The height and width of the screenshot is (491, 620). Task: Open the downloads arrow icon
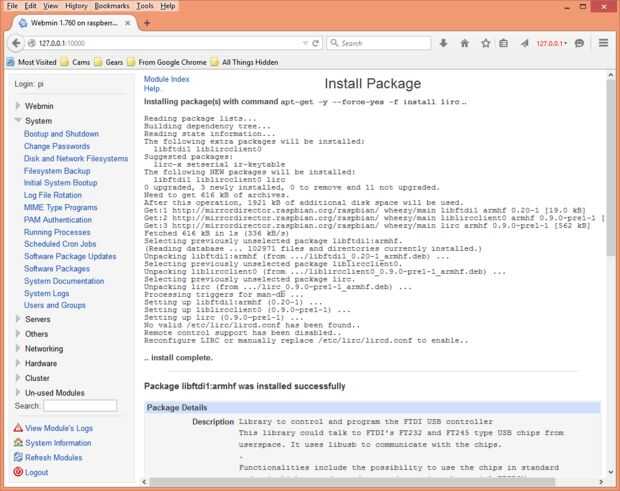point(444,43)
